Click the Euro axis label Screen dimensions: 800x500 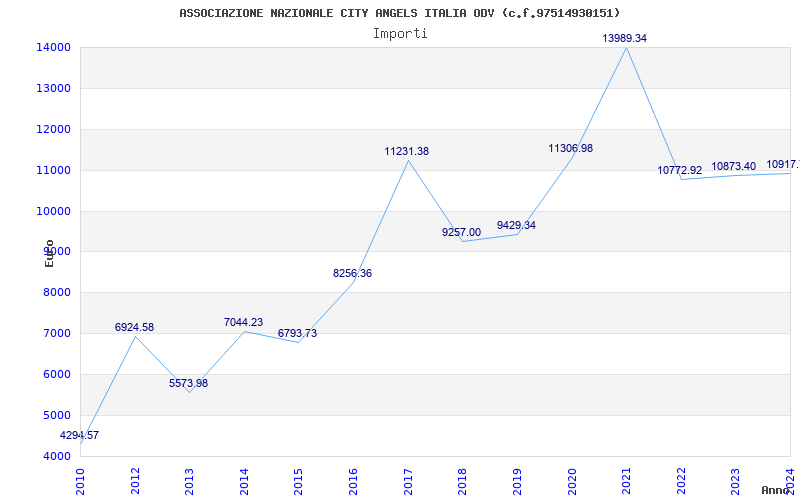click(49, 253)
